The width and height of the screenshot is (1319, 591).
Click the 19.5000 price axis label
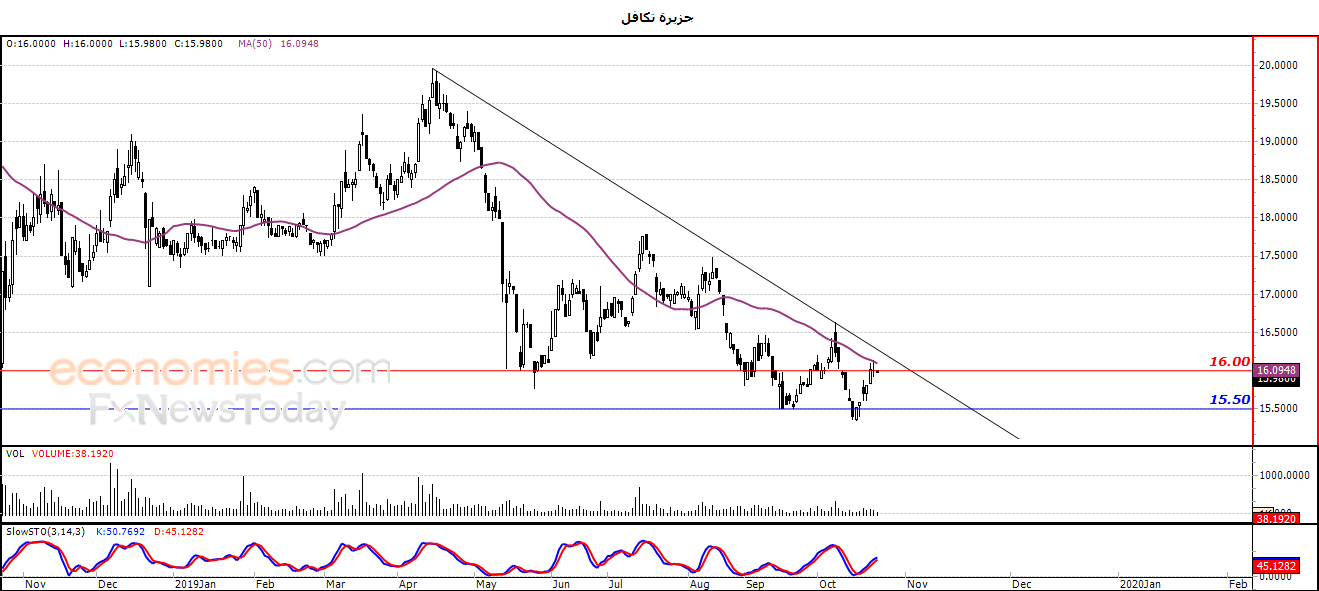[1279, 104]
